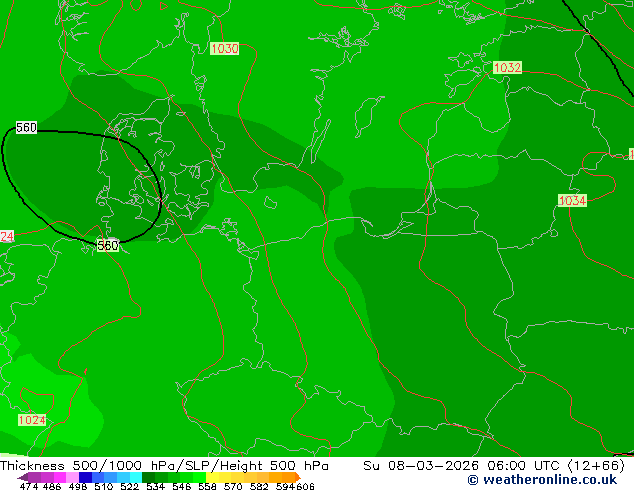
Task: Click the 582 legend value
Action: [259, 486]
